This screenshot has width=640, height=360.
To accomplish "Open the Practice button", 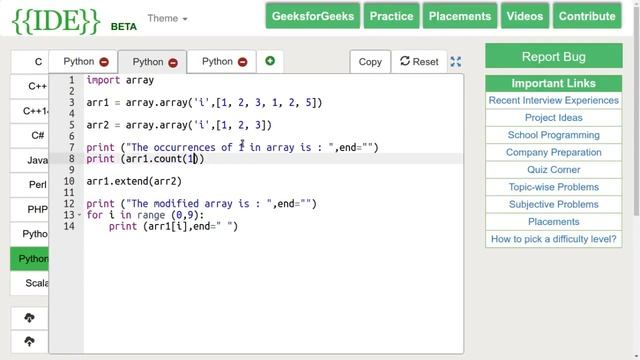I will (391, 16).
